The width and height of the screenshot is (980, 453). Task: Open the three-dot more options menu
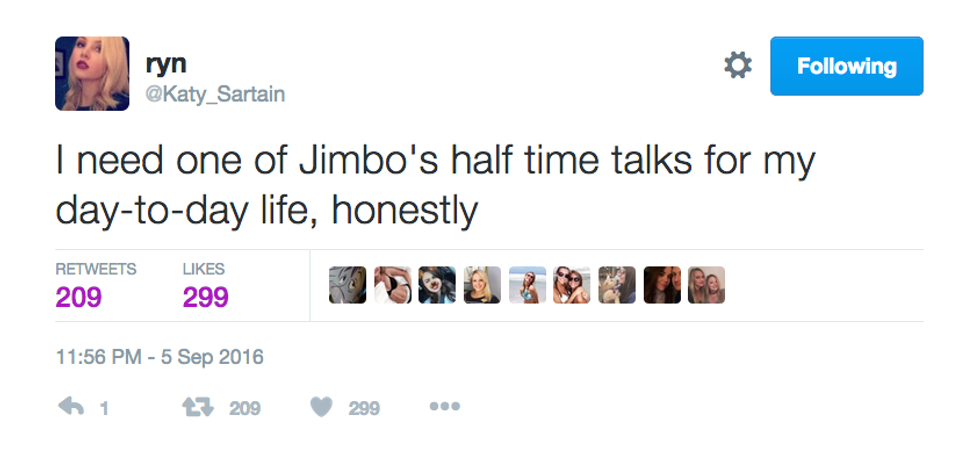click(444, 408)
